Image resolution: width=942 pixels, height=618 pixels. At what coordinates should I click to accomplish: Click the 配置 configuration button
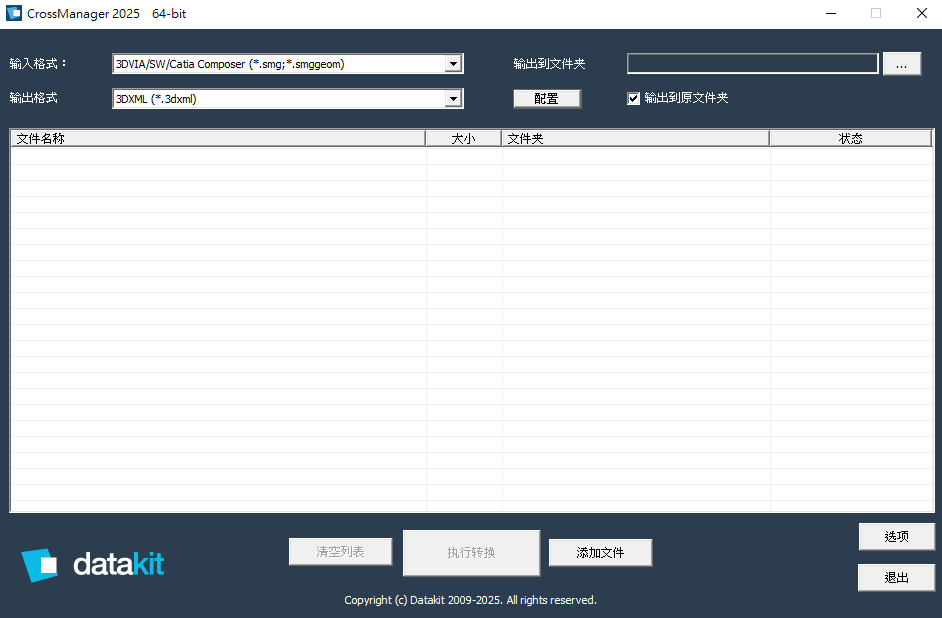(x=547, y=98)
